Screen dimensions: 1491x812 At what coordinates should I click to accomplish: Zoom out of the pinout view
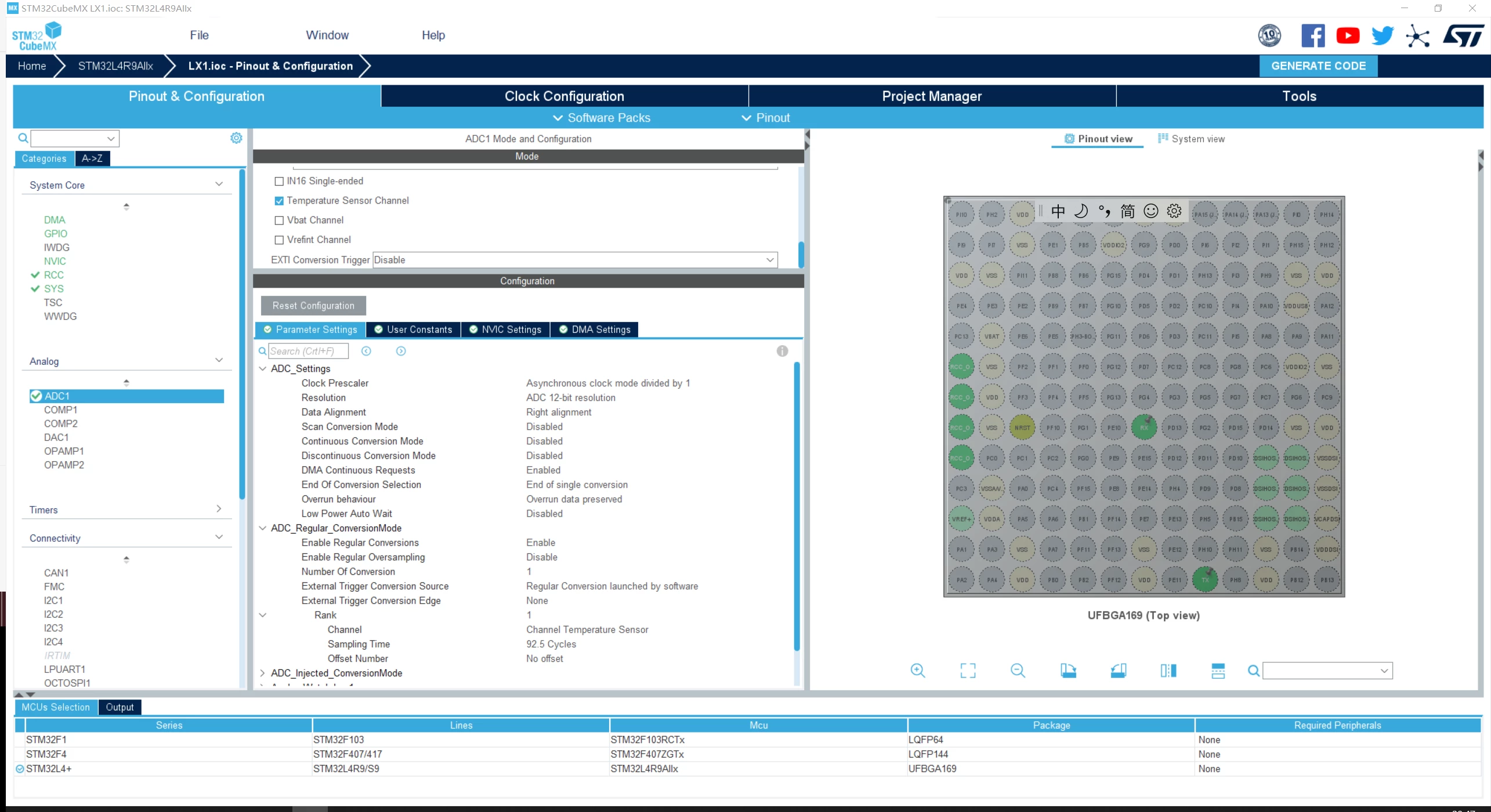coord(1018,670)
